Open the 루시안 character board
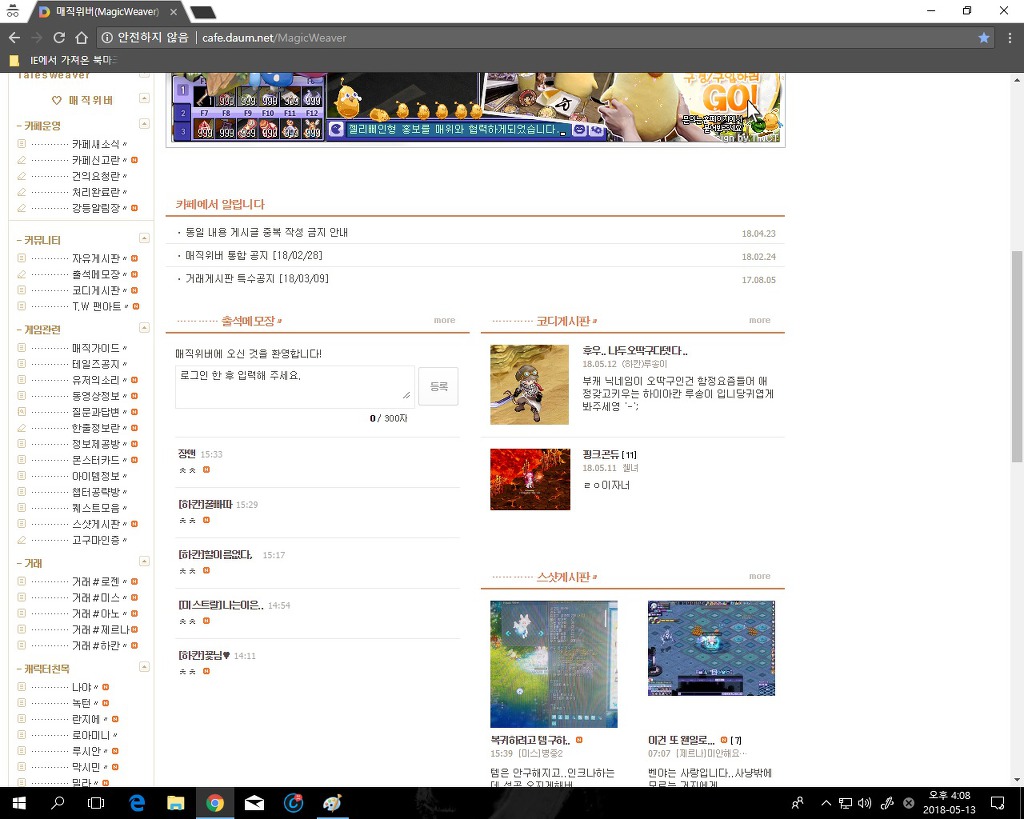 pos(86,751)
